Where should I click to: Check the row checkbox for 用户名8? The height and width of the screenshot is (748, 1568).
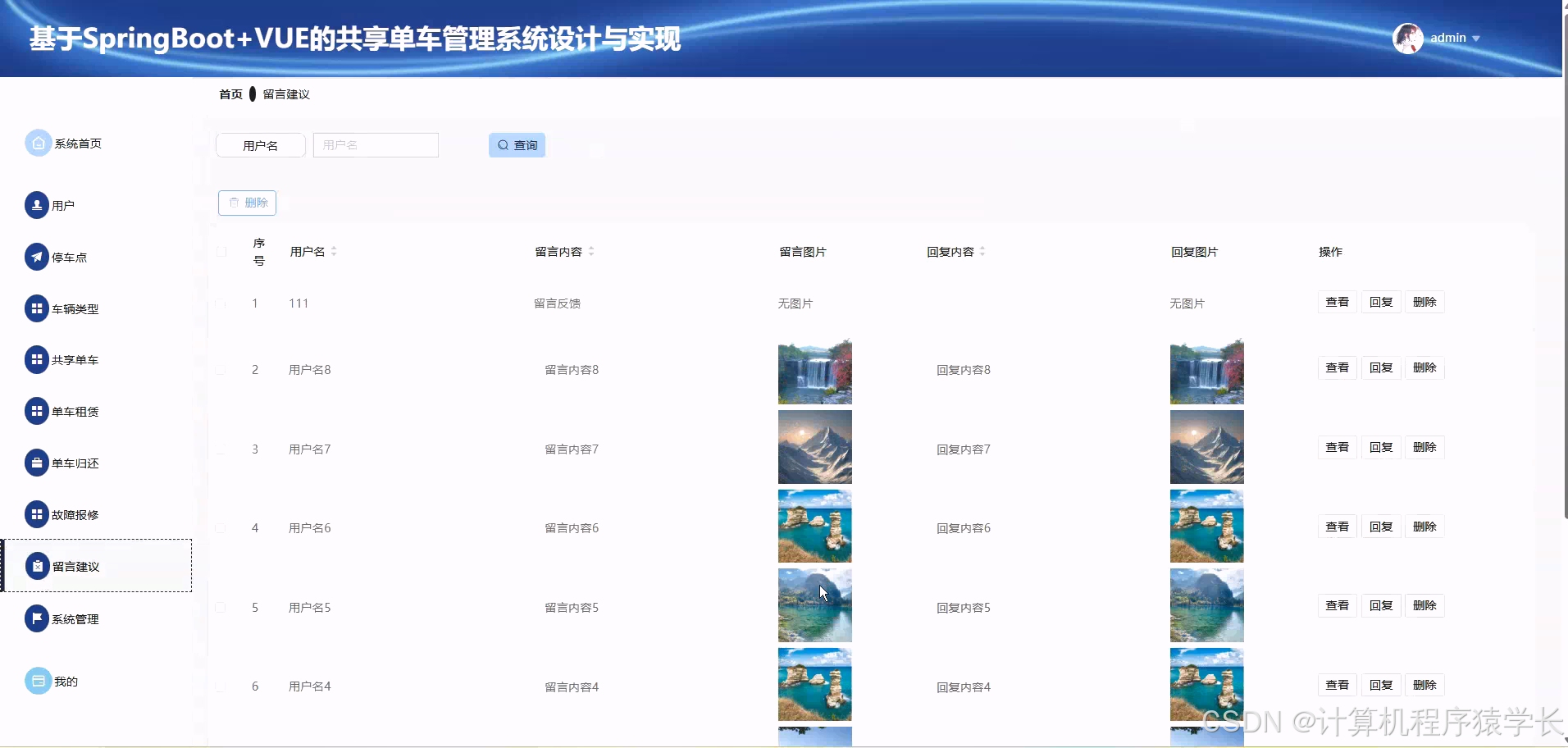tap(220, 369)
